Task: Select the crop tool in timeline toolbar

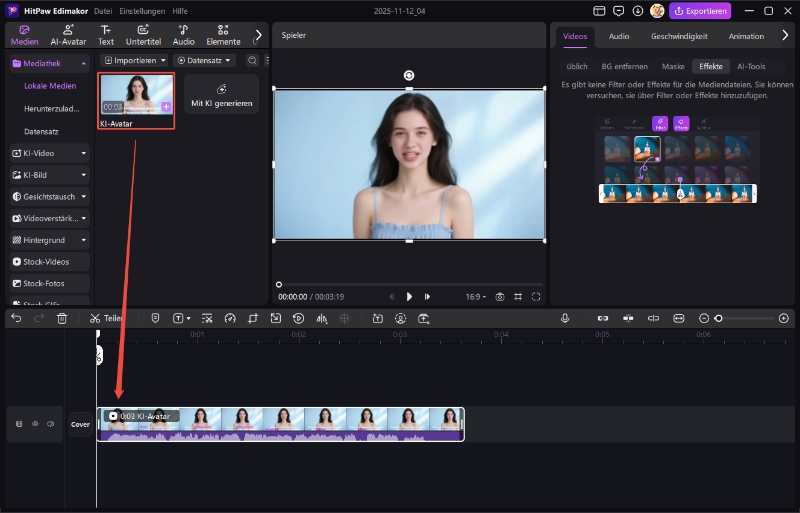Action: [x=253, y=319]
